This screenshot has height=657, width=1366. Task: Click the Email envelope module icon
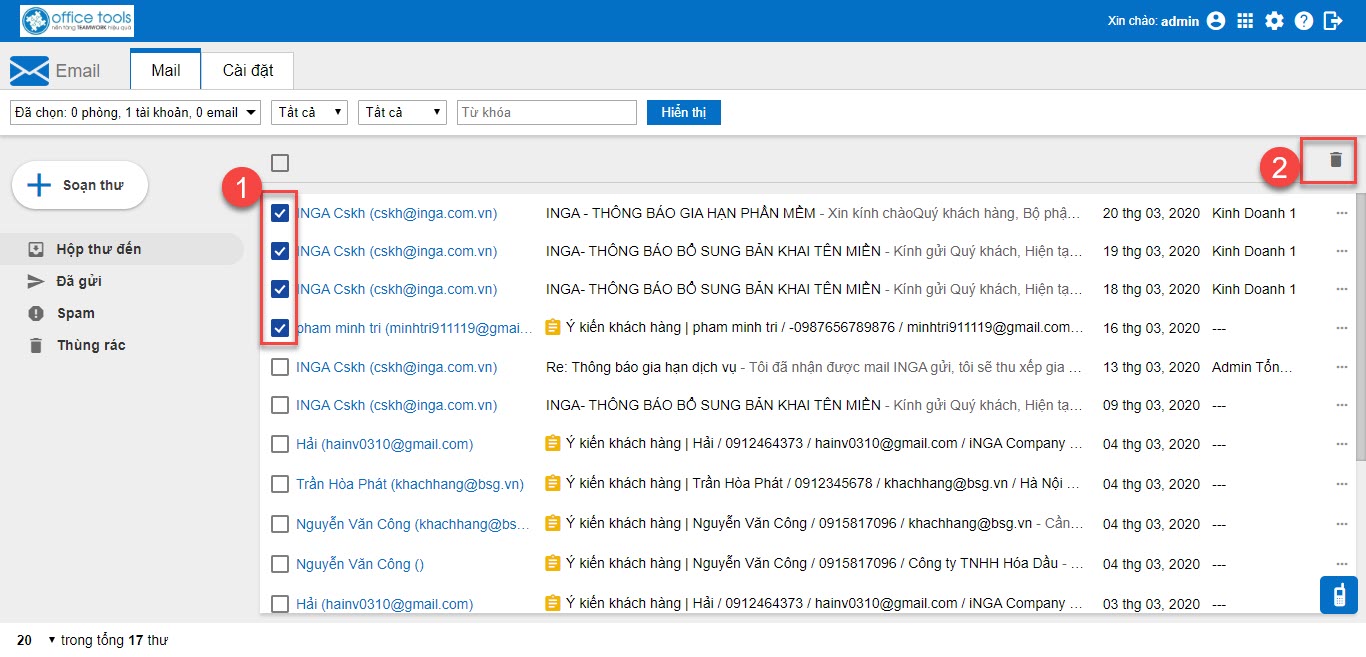pos(29,71)
